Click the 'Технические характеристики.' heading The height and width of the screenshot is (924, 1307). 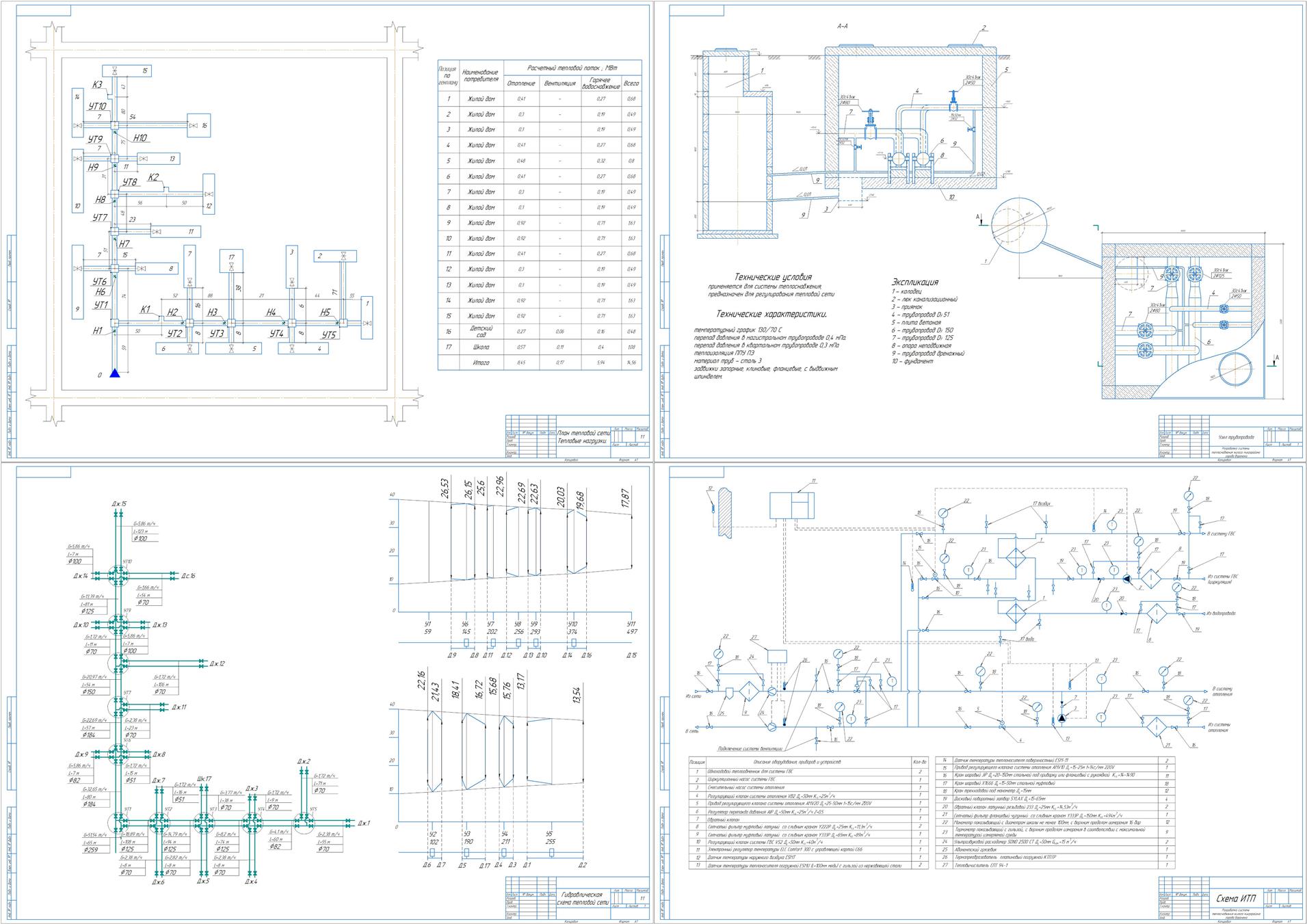[771, 315]
